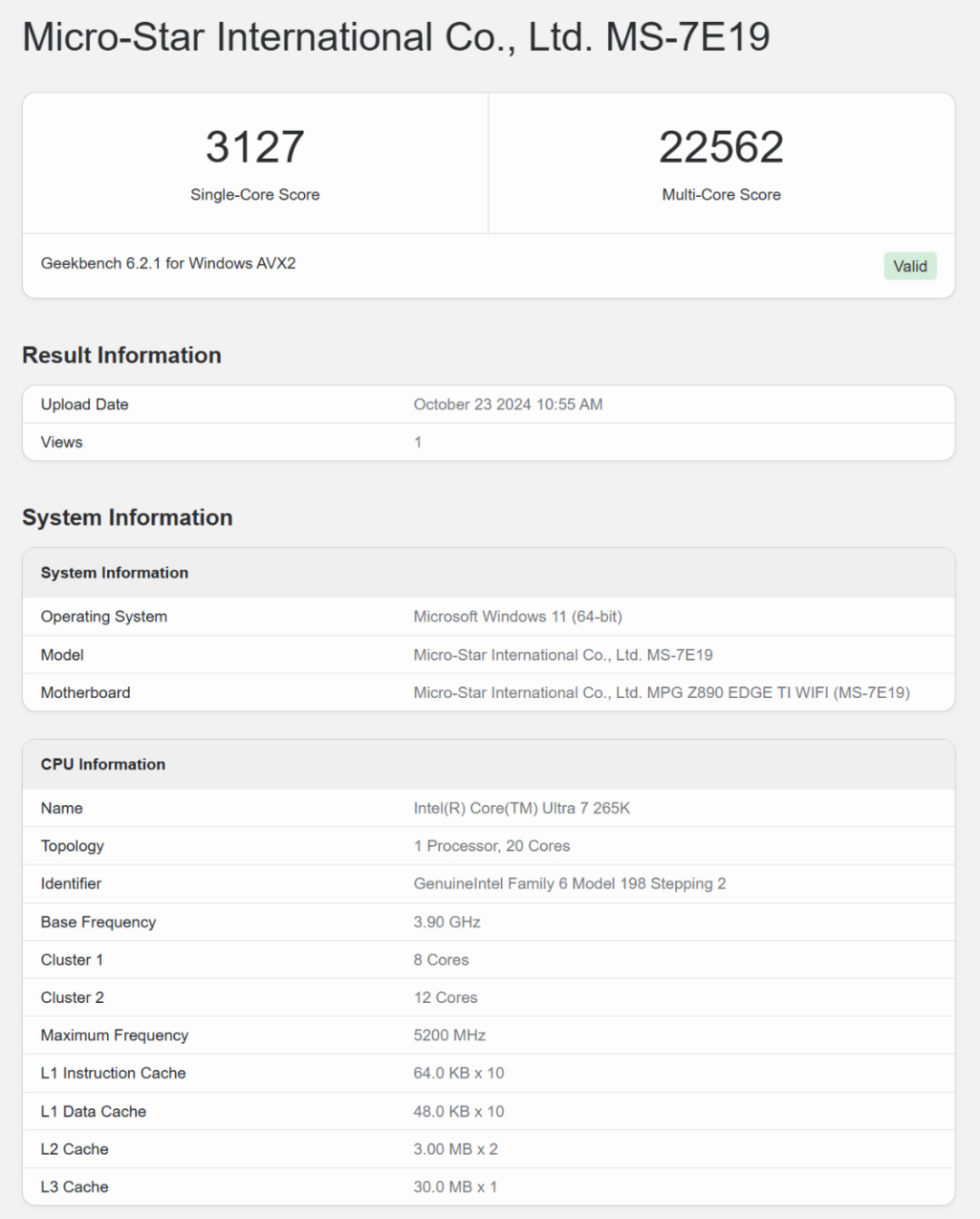Image resolution: width=980 pixels, height=1219 pixels.
Task: Click the 1 Processor, 20 Cores topology value
Action: tap(491, 846)
